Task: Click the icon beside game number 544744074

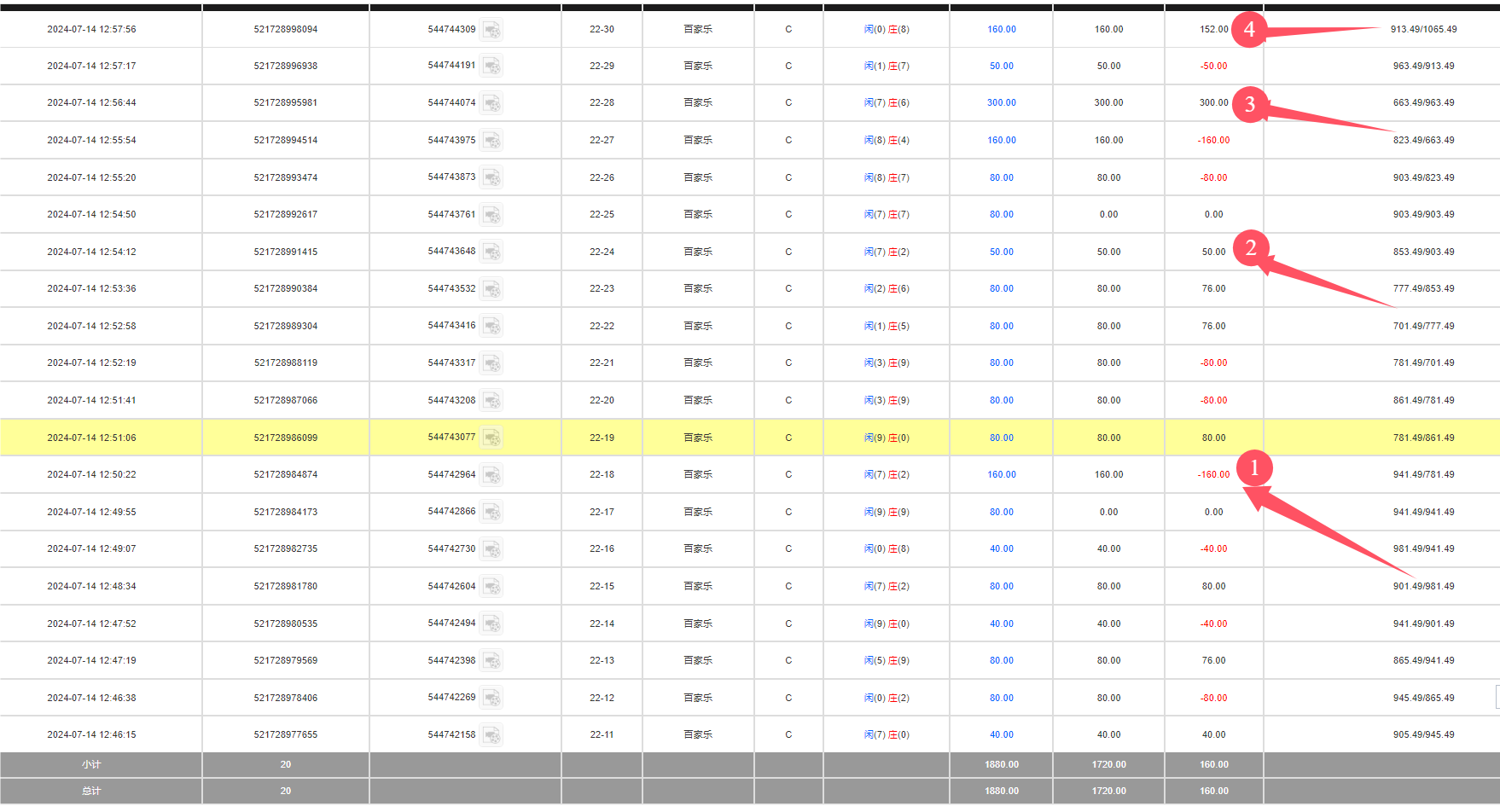Action: coord(491,103)
